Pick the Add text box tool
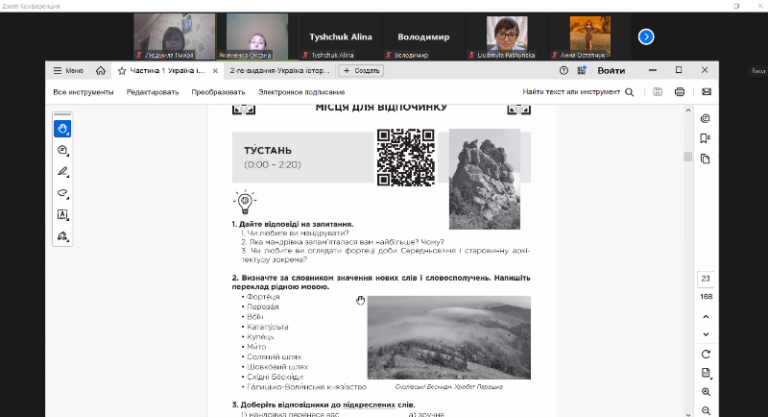The image size is (768, 417). pyautogui.click(x=62, y=215)
